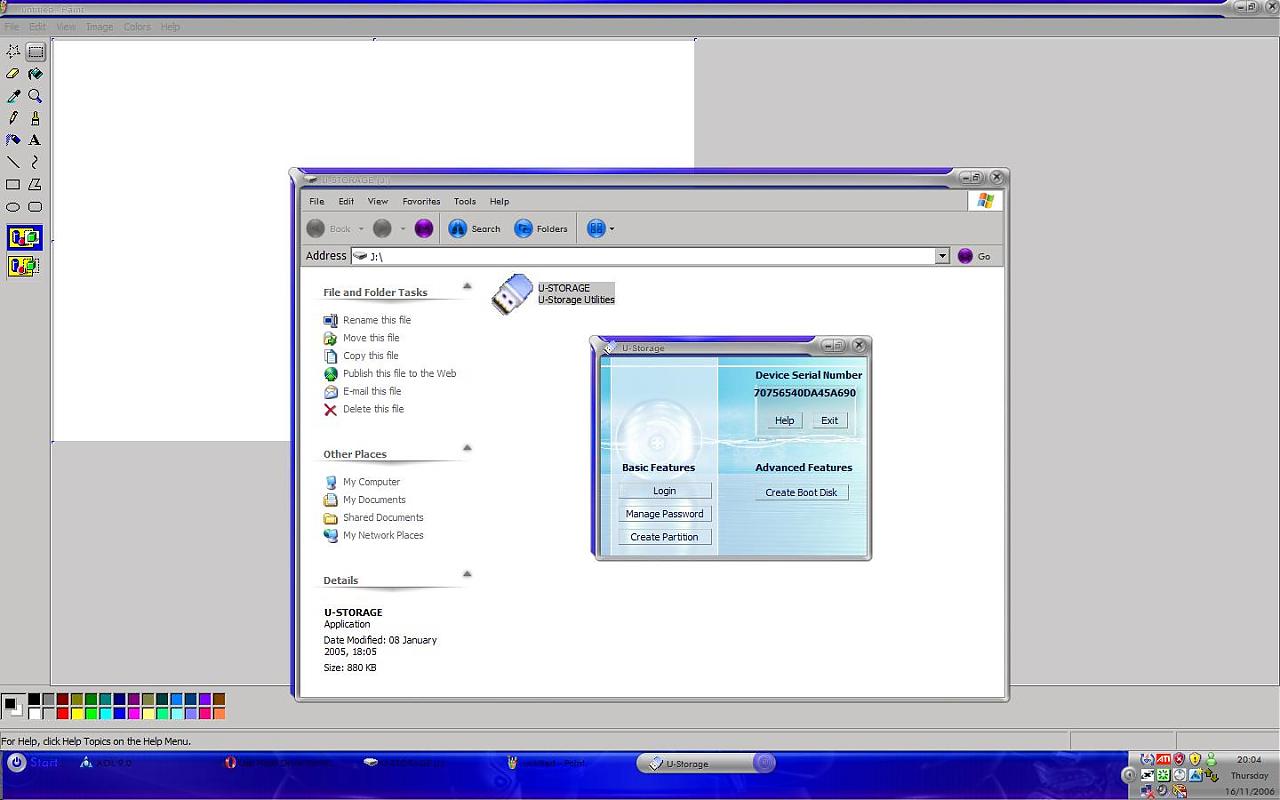This screenshot has height=800, width=1280.
Task: Click the Go button beside the address bar
Action: click(x=974, y=256)
